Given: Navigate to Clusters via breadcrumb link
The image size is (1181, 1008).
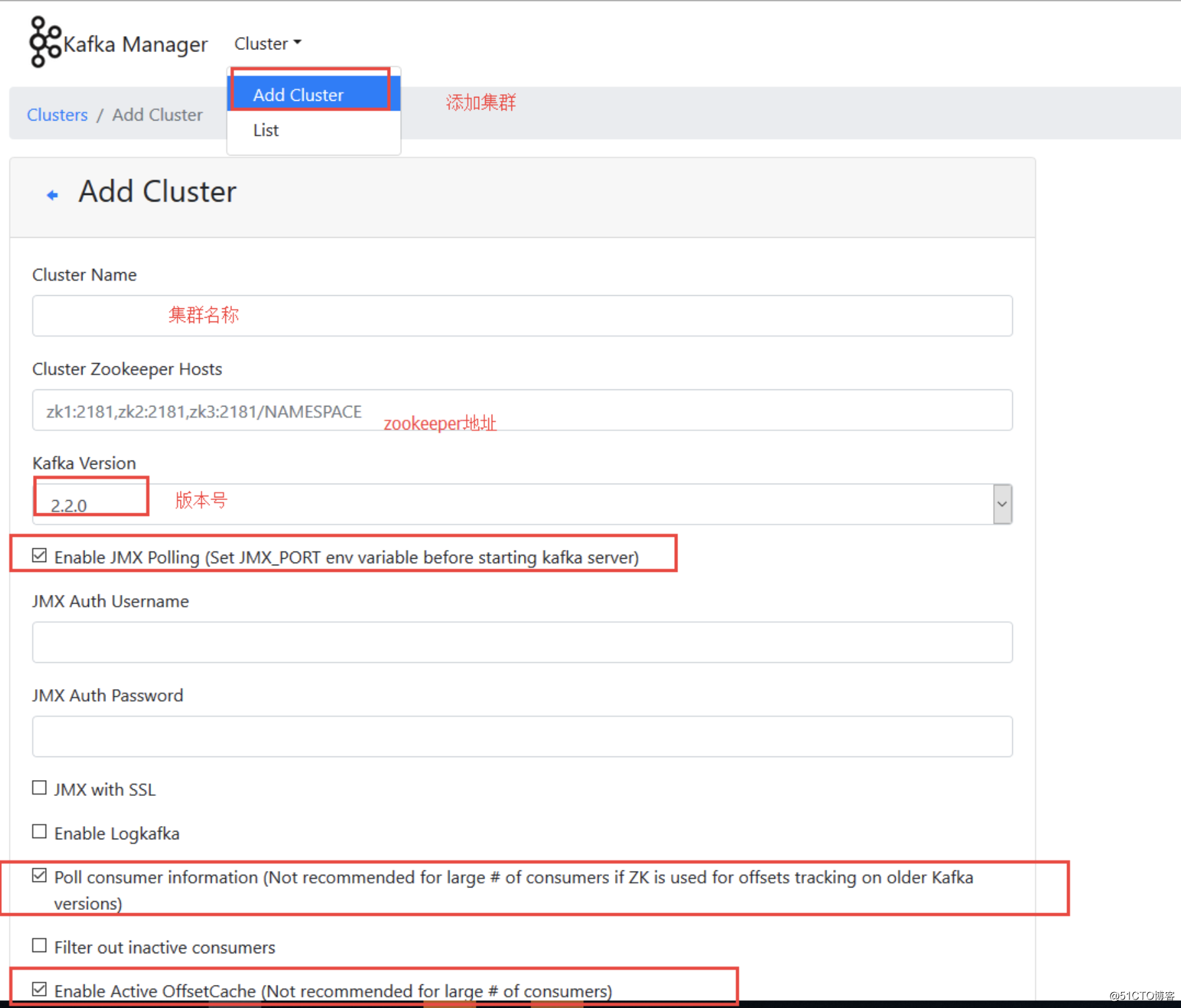Looking at the screenshot, I should click(57, 114).
